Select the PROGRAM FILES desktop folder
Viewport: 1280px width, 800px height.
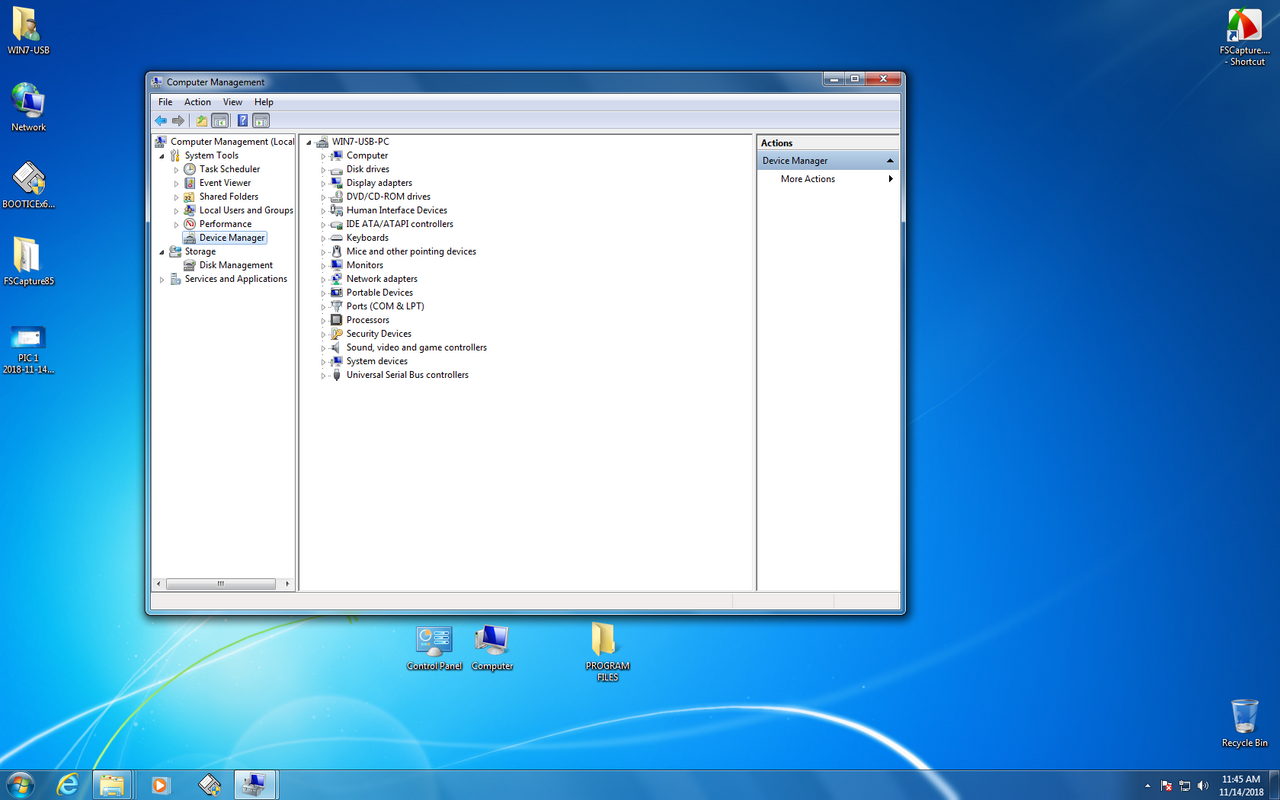pyautogui.click(x=607, y=653)
